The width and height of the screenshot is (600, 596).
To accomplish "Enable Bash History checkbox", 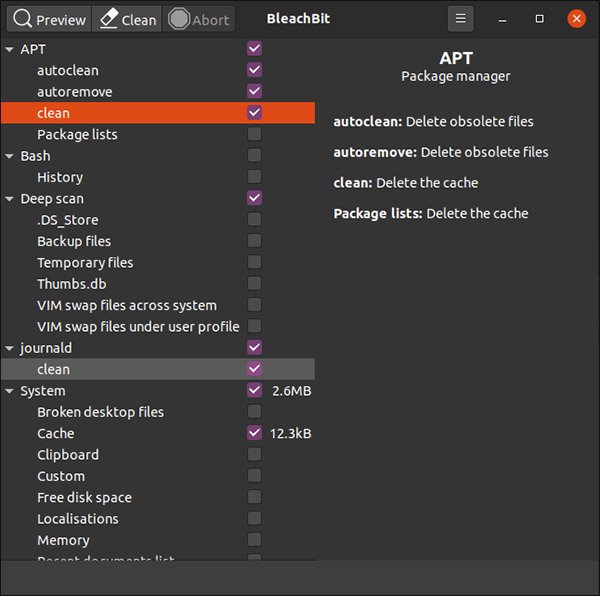I will (254, 177).
